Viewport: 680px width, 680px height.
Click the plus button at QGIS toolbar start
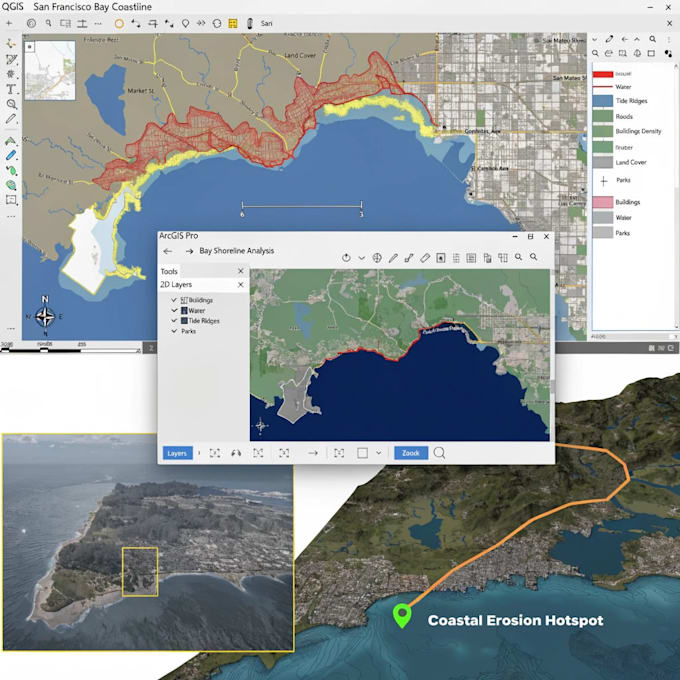click(x=9, y=23)
